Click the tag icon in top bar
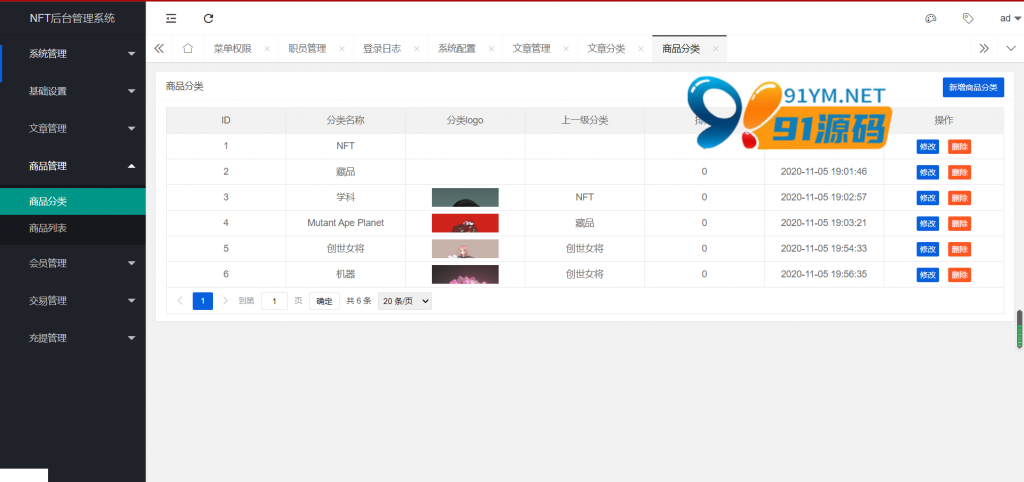Screen dimensions: 1024x482 (968, 18)
